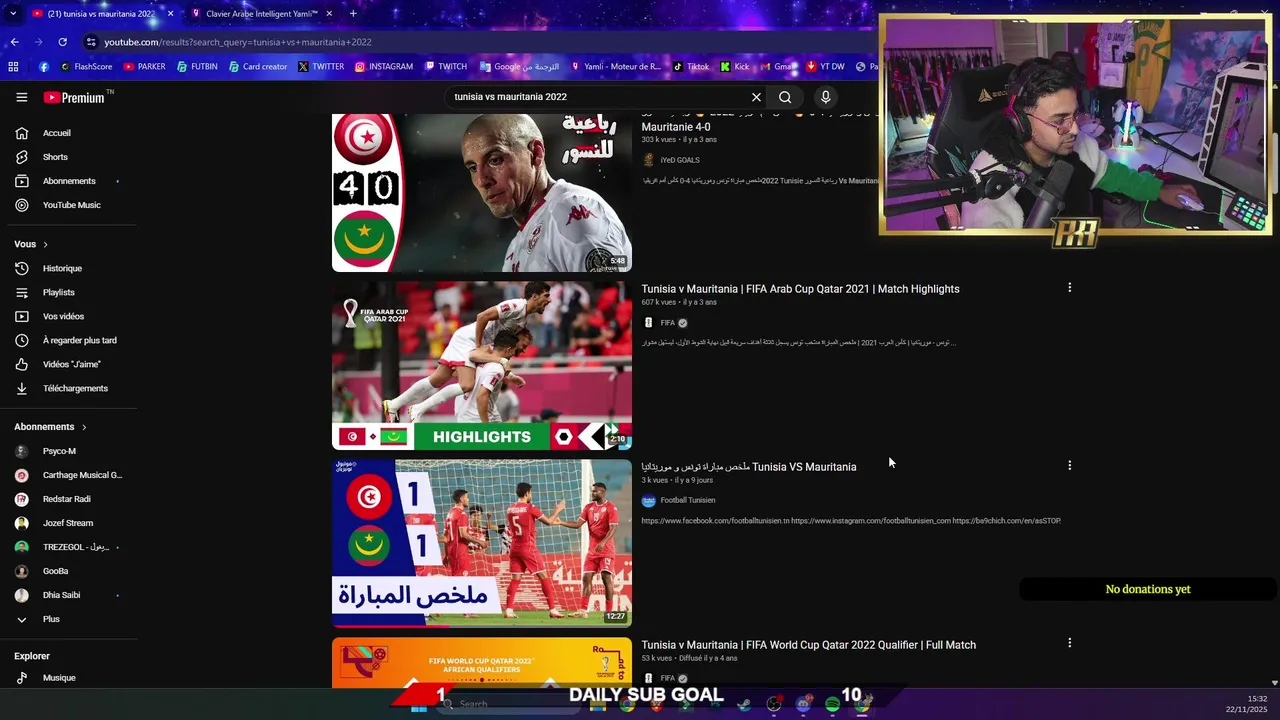The width and height of the screenshot is (1280, 720).
Task: Open the INSTAGRAM bookmark
Action: tap(383, 67)
